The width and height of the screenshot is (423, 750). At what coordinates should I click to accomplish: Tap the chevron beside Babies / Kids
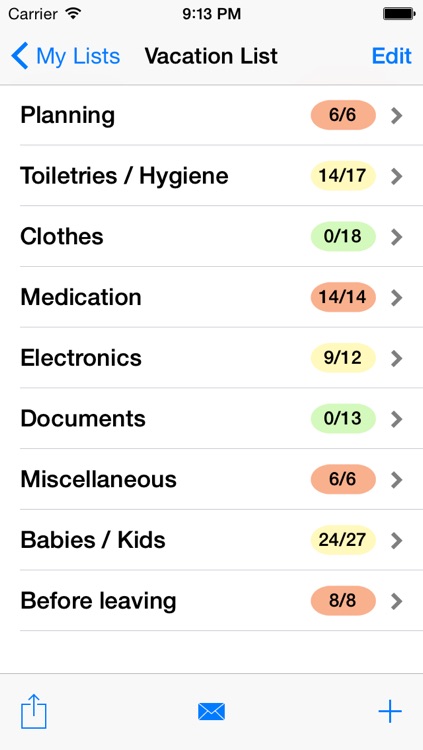point(396,540)
